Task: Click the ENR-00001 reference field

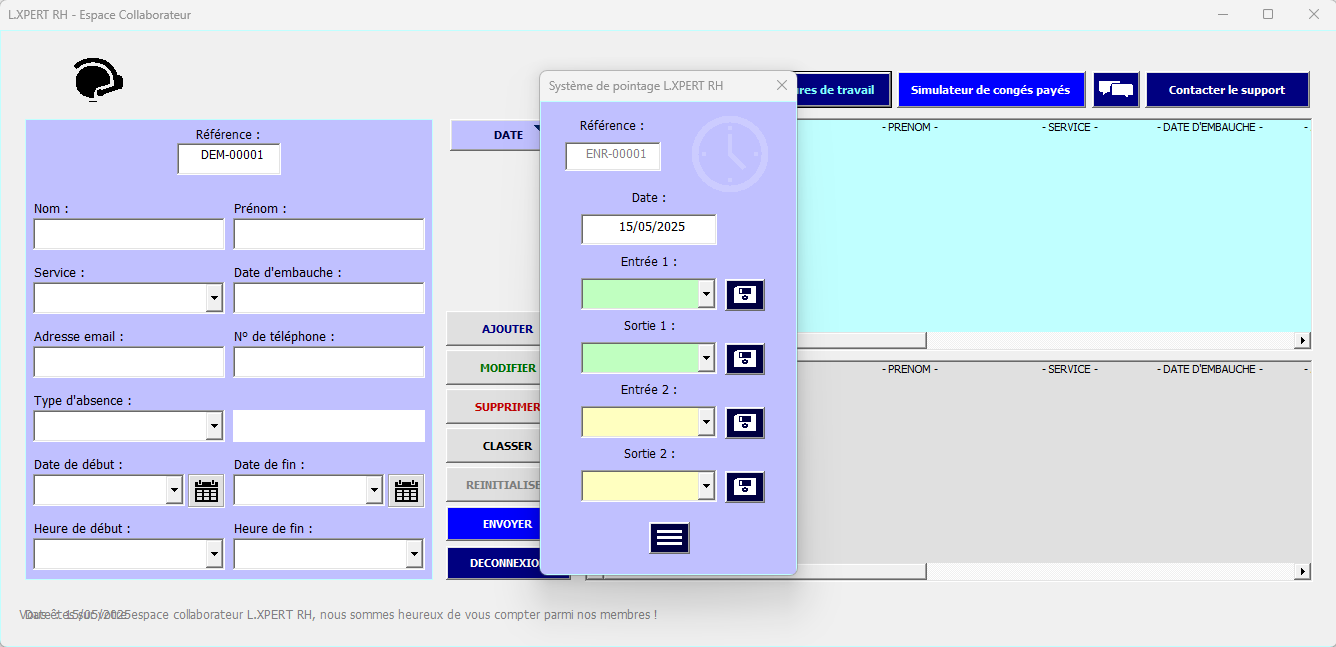Action: point(613,156)
